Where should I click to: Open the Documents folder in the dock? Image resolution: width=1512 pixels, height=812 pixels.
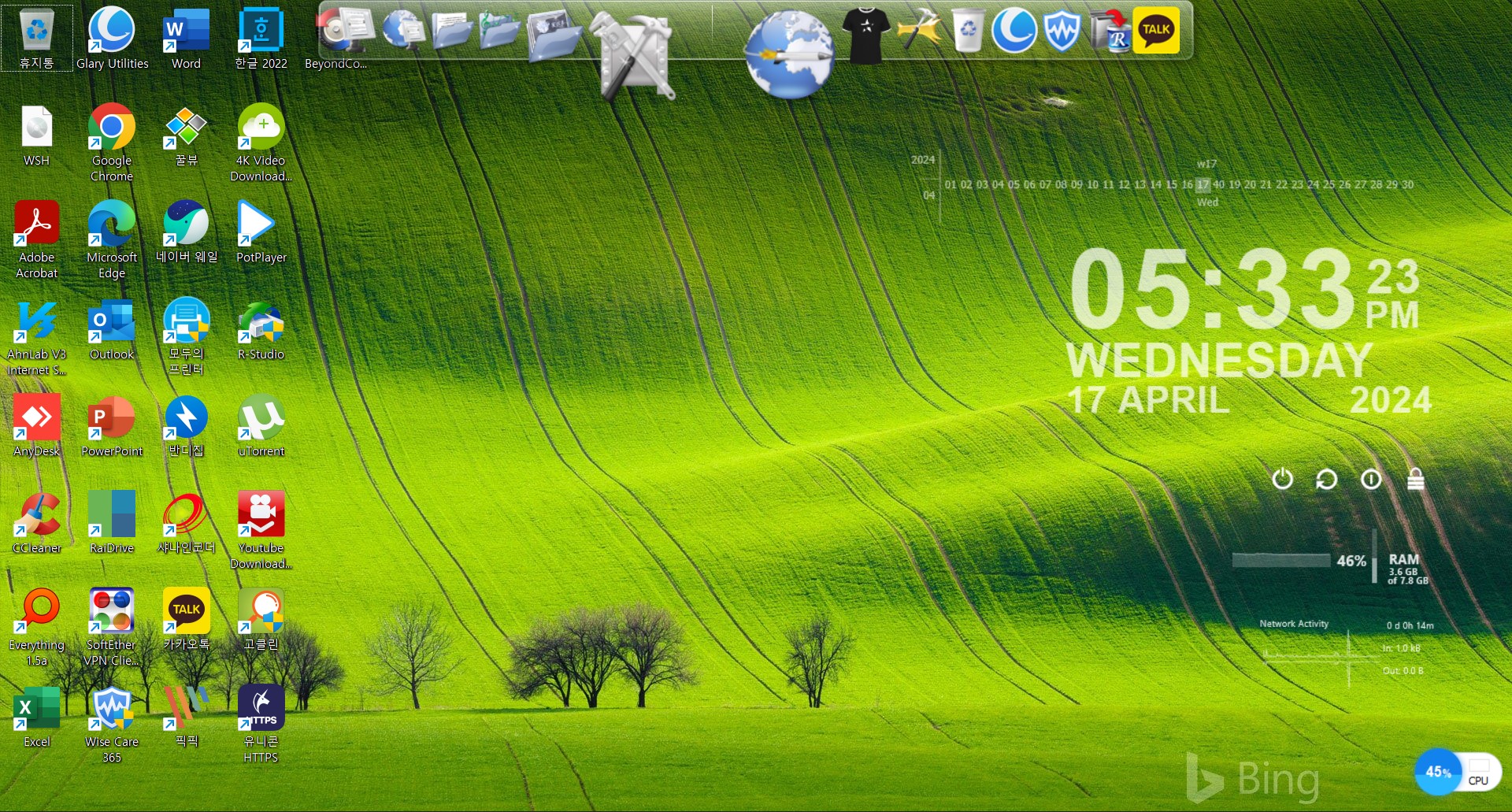tap(452, 31)
